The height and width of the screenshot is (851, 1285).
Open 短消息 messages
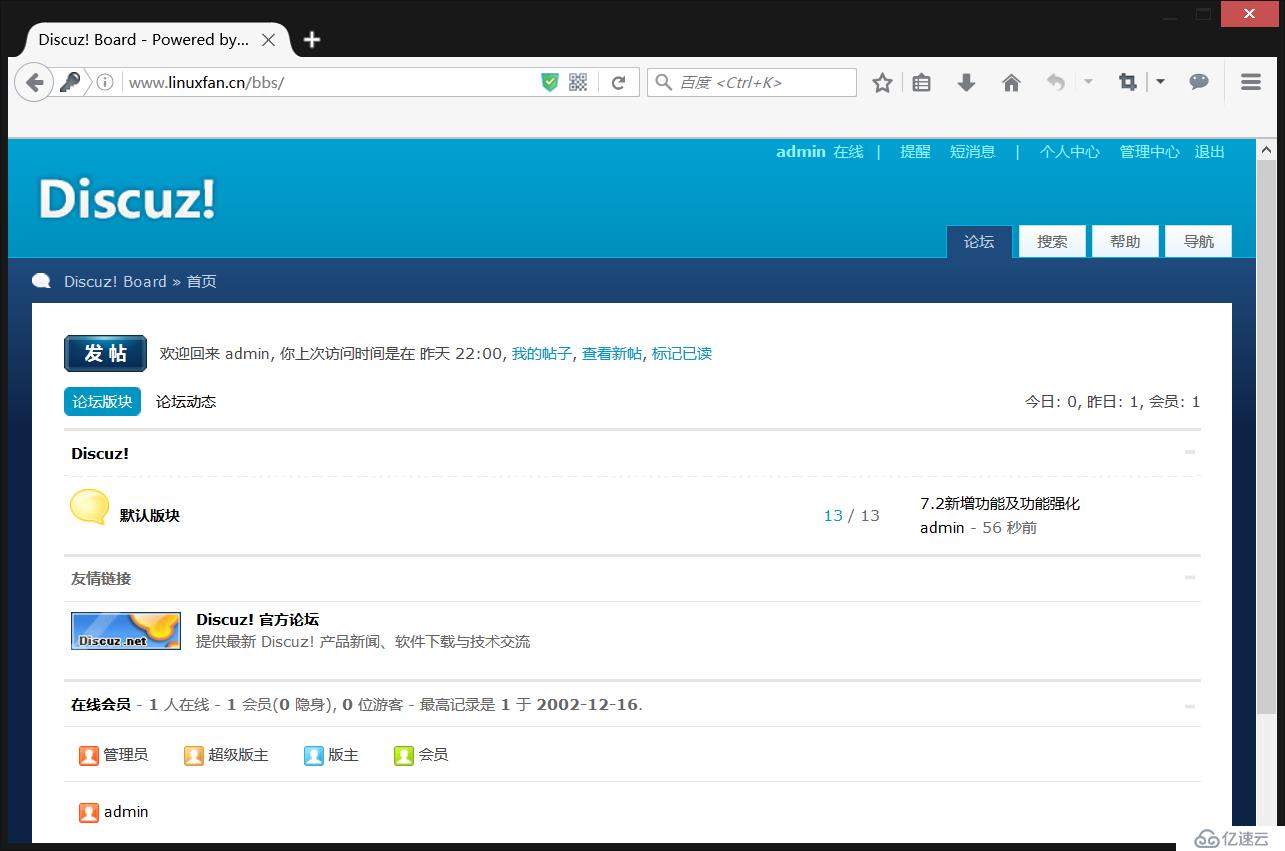point(973,152)
